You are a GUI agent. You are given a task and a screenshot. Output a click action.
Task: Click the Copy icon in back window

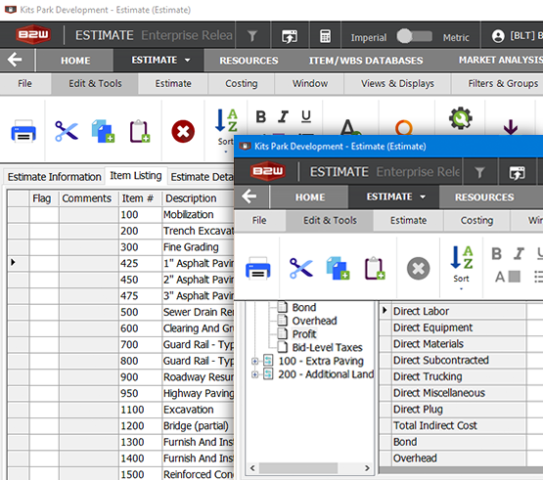pos(103,131)
